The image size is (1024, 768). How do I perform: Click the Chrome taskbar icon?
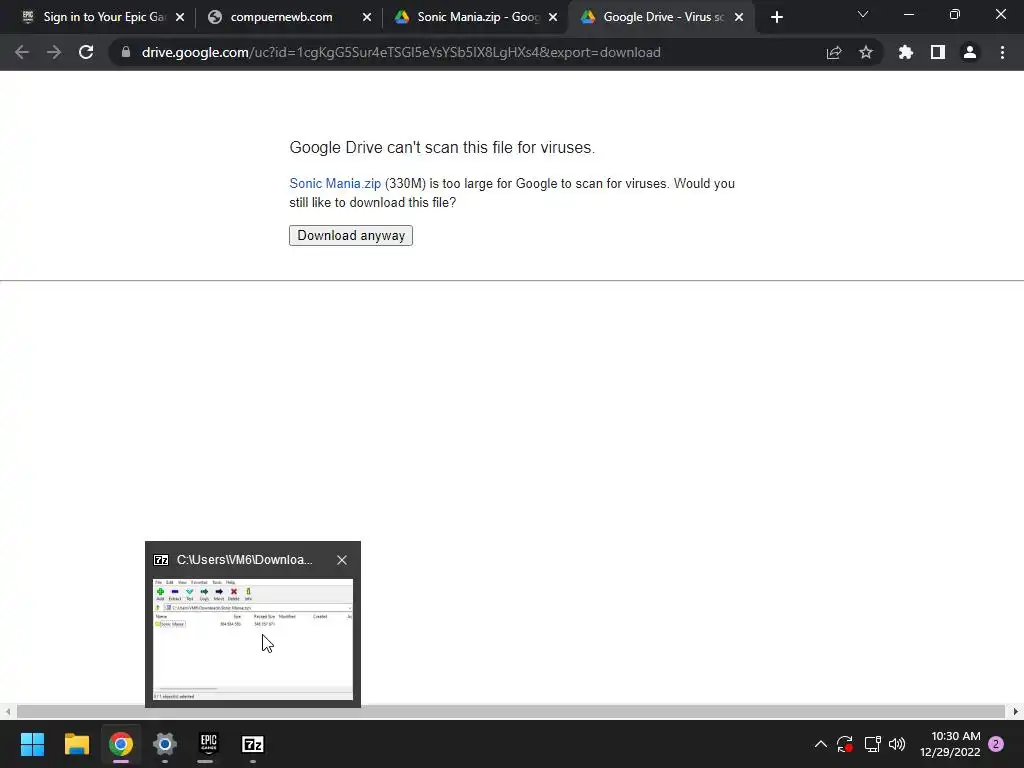click(x=121, y=744)
